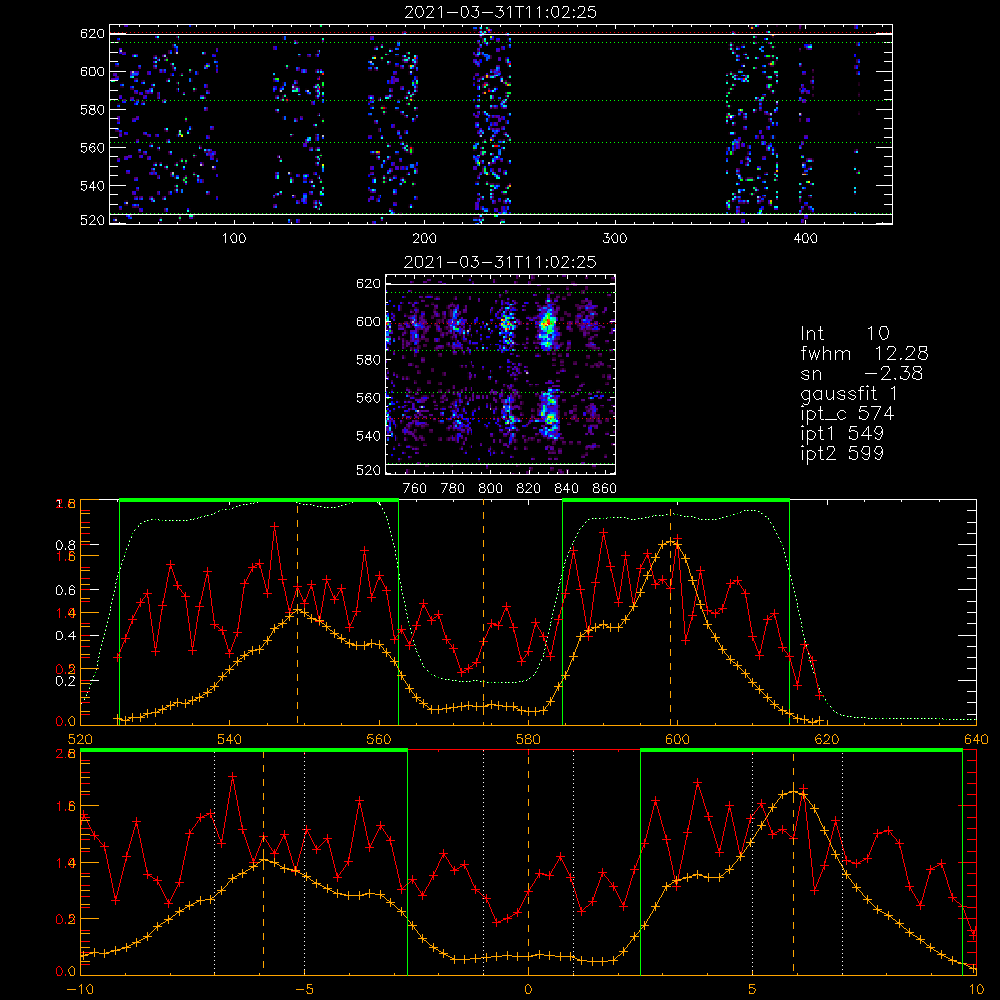Click the white '0.8' y-axis tick label
This screenshot has width=1000, height=1000.
coord(66,545)
